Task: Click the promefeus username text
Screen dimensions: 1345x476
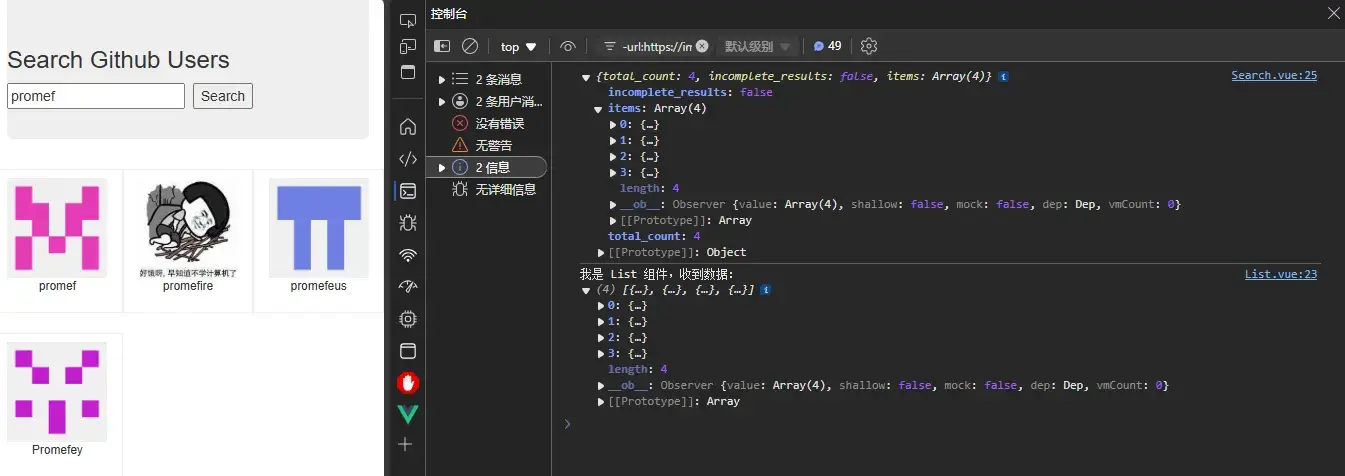Action: click(x=319, y=286)
